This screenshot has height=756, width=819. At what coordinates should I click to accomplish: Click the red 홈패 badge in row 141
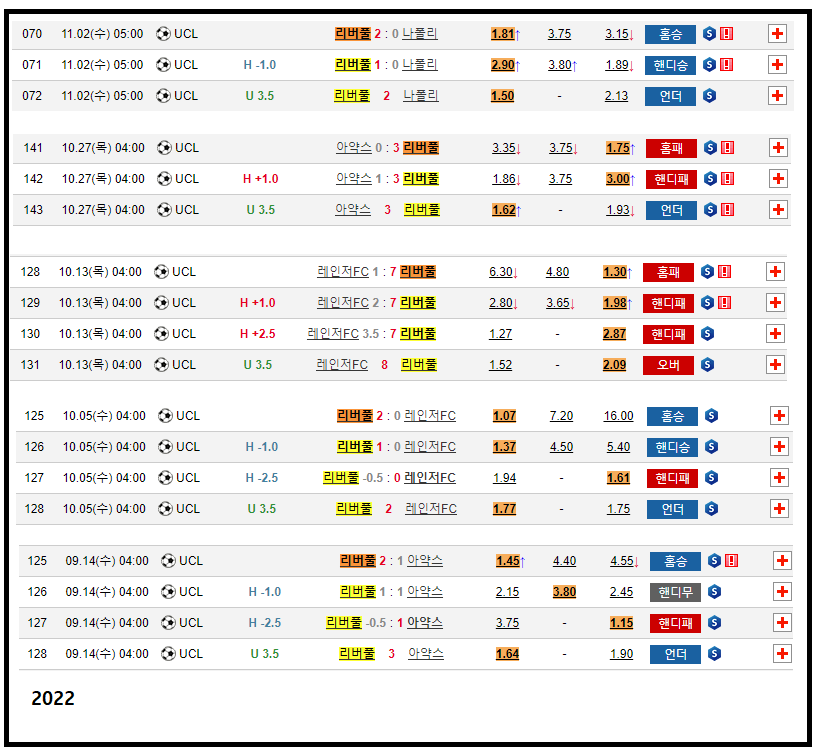click(x=670, y=148)
